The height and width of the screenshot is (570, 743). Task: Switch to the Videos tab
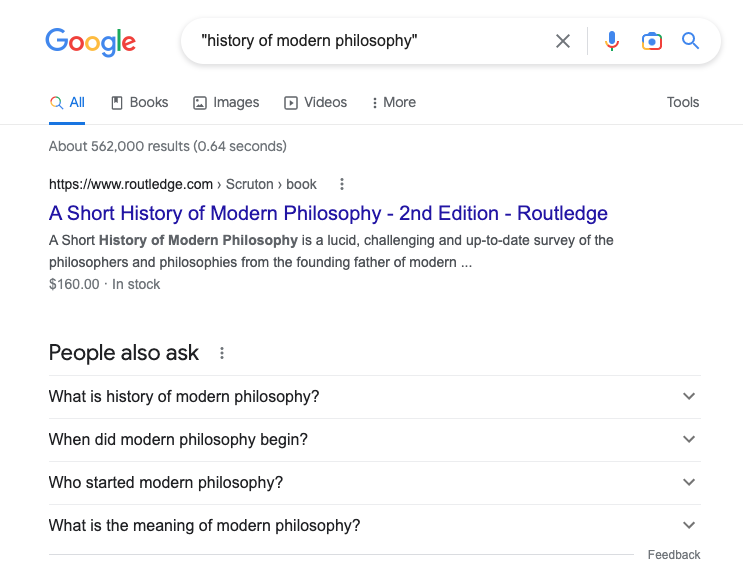[x=316, y=102]
